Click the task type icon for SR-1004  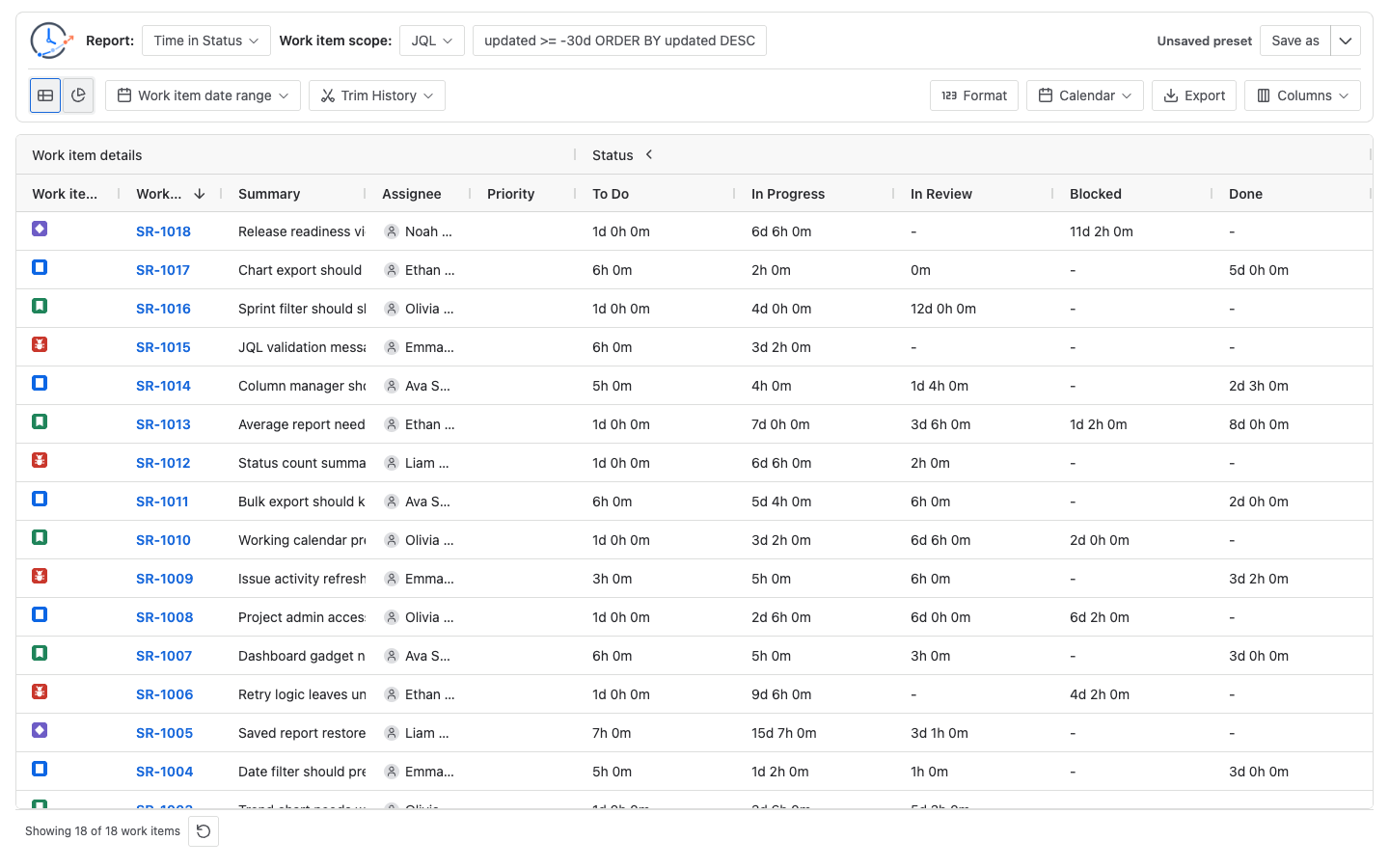[40, 769]
